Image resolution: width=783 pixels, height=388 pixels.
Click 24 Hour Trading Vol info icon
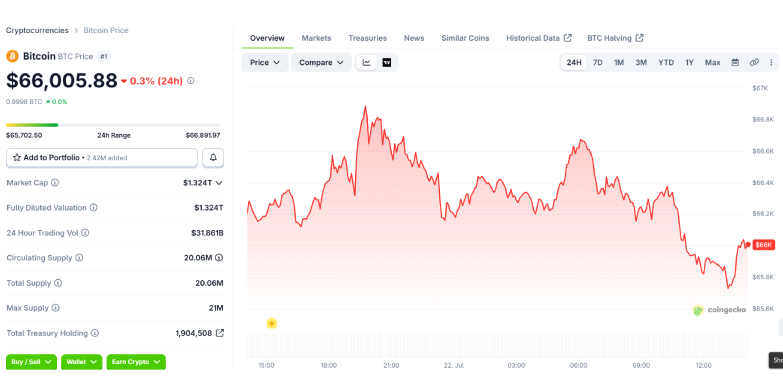(x=85, y=233)
